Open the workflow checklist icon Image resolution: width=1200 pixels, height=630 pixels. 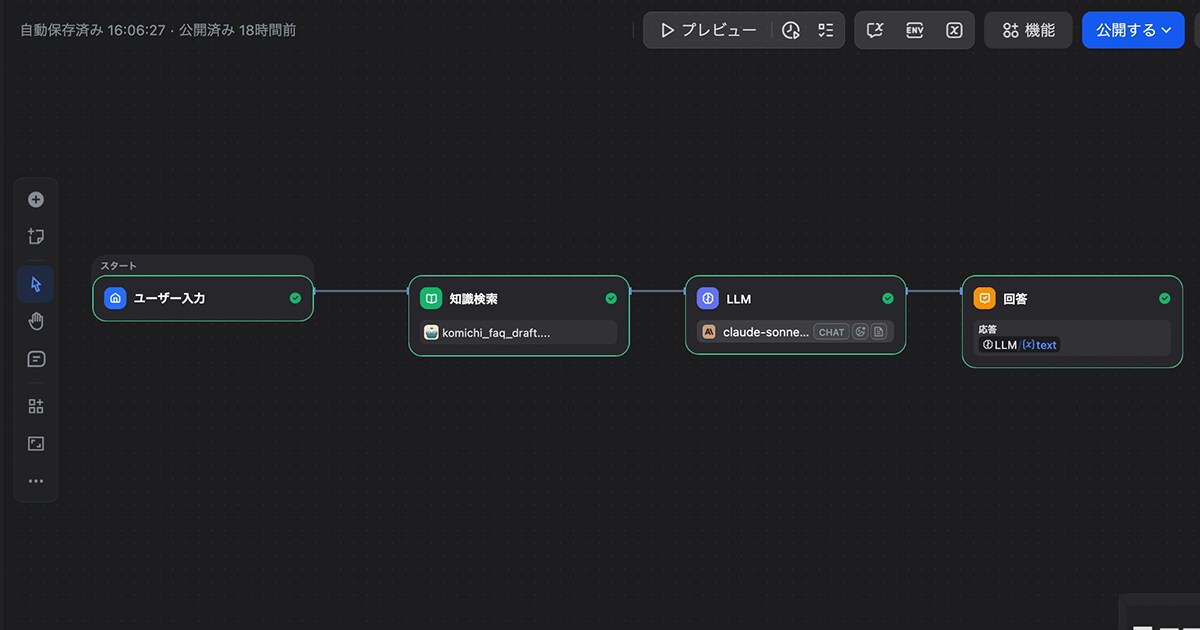826,30
